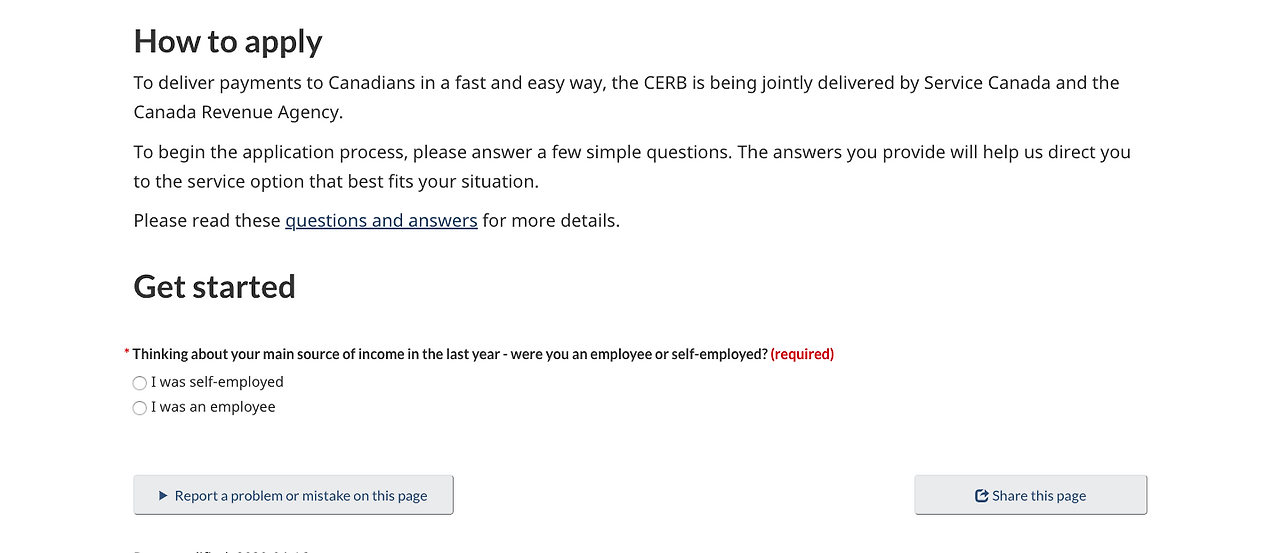The height and width of the screenshot is (553, 1280).
Task: Click the "Get started" heading
Action: click(215, 287)
